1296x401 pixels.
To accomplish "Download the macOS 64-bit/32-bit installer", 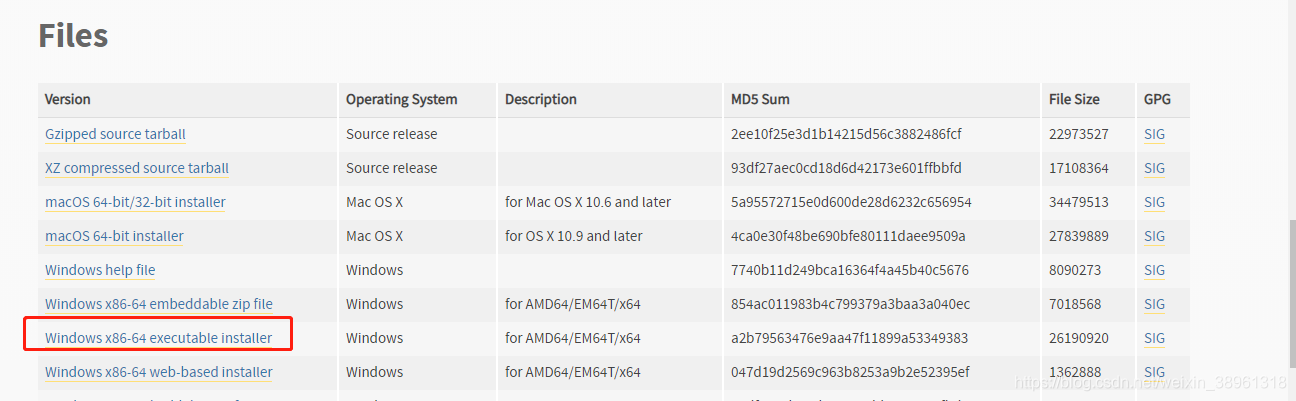I will (x=135, y=202).
